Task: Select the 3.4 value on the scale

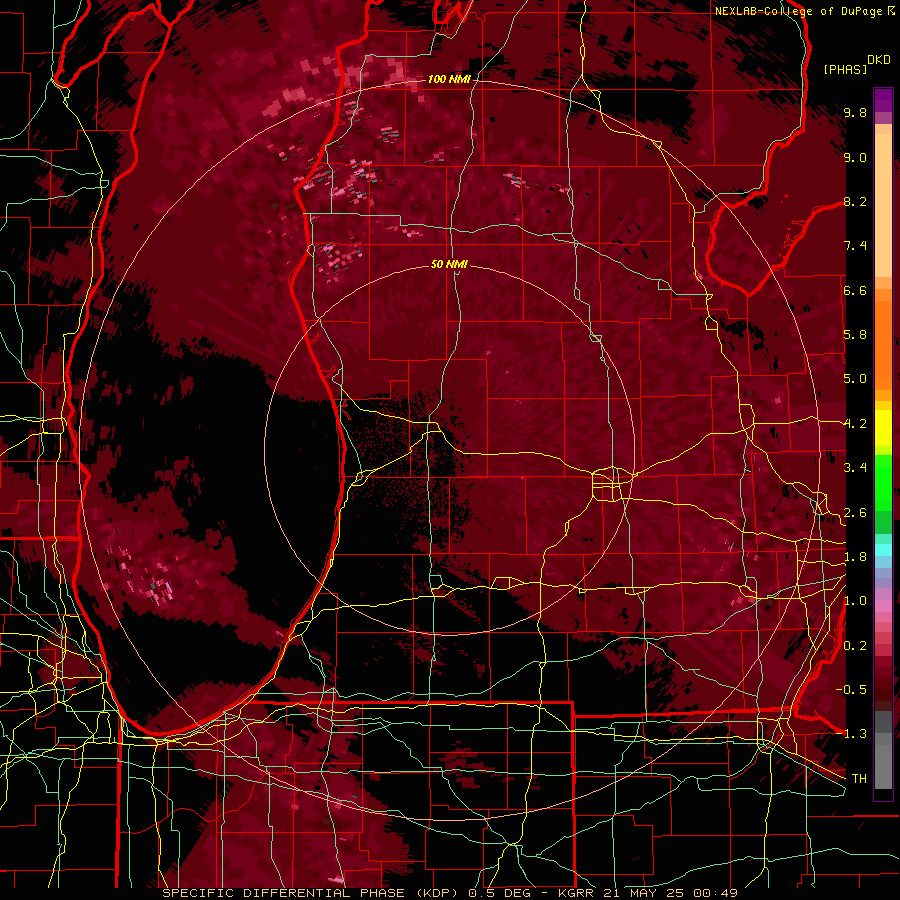Action: pyautogui.click(x=855, y=468)
